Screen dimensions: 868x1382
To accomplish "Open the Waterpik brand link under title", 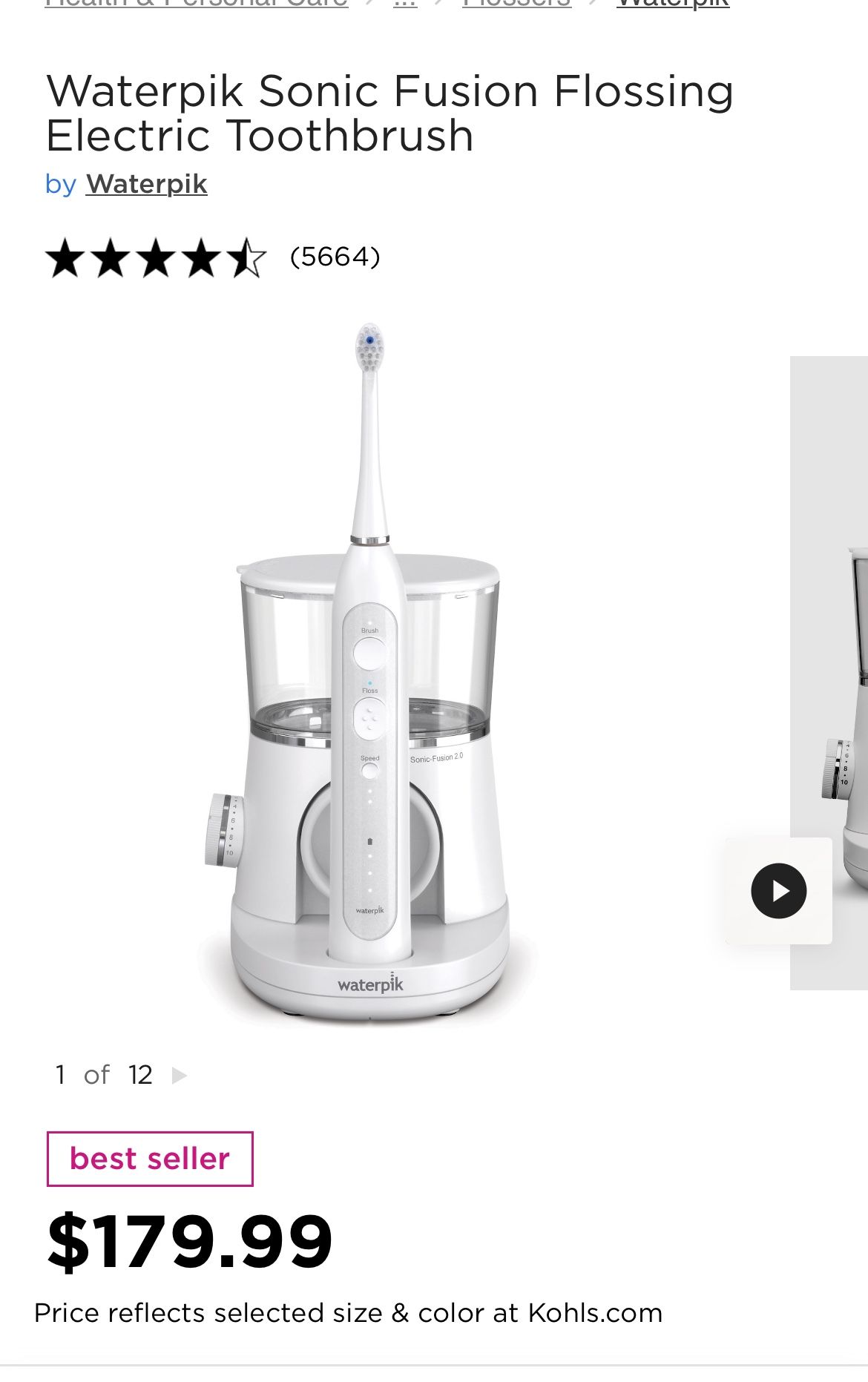I will click(146, 184).
